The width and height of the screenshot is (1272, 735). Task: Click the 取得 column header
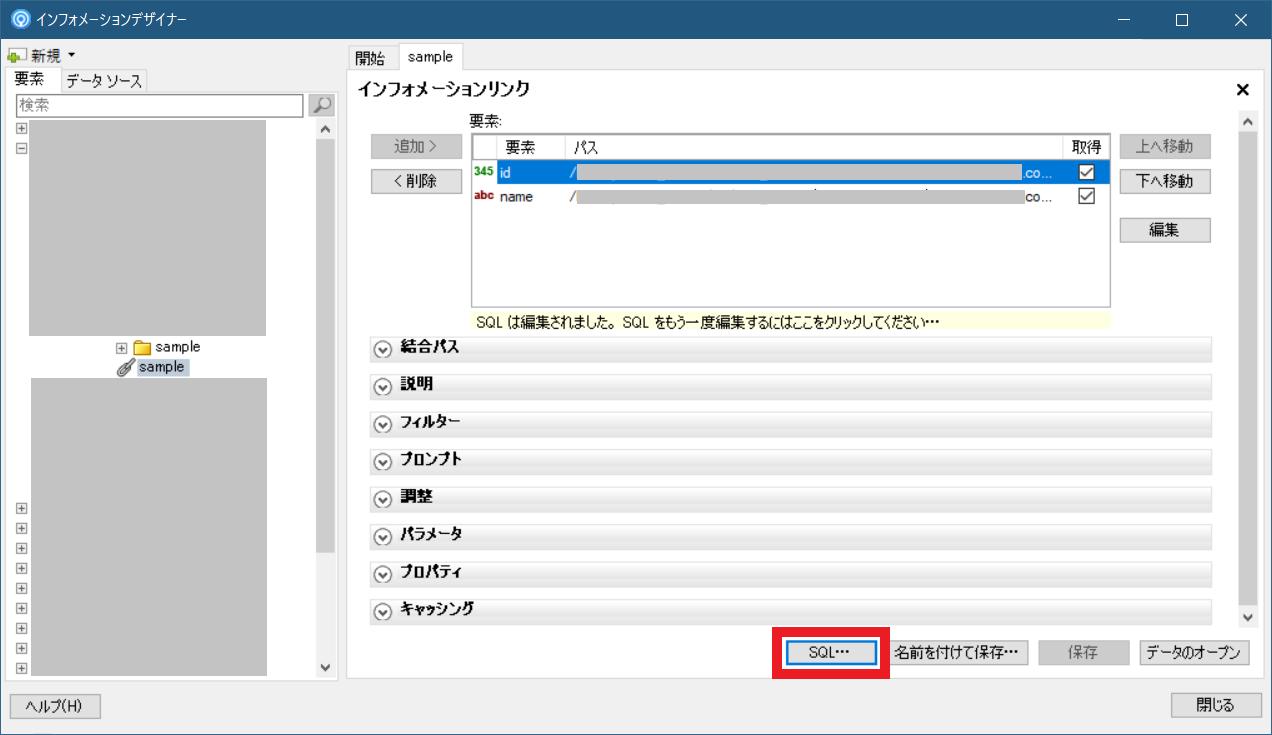(1086, 147)
